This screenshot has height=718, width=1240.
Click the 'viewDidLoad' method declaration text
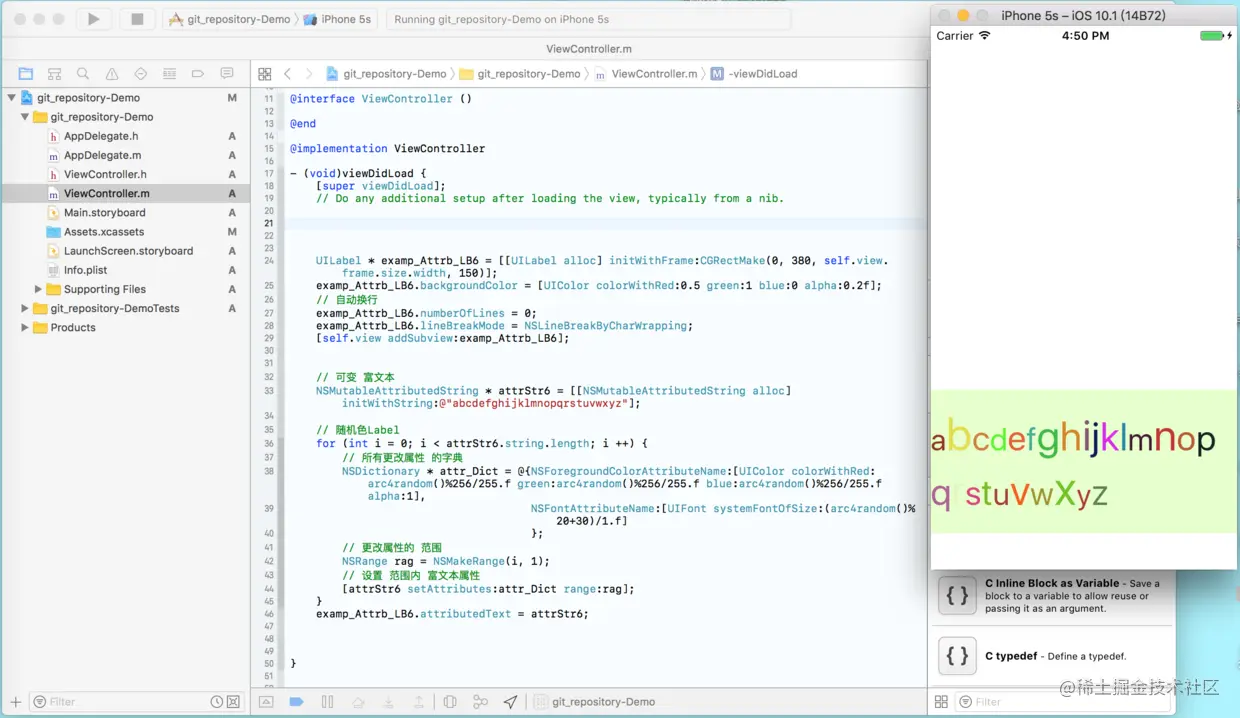click(357, 173)
